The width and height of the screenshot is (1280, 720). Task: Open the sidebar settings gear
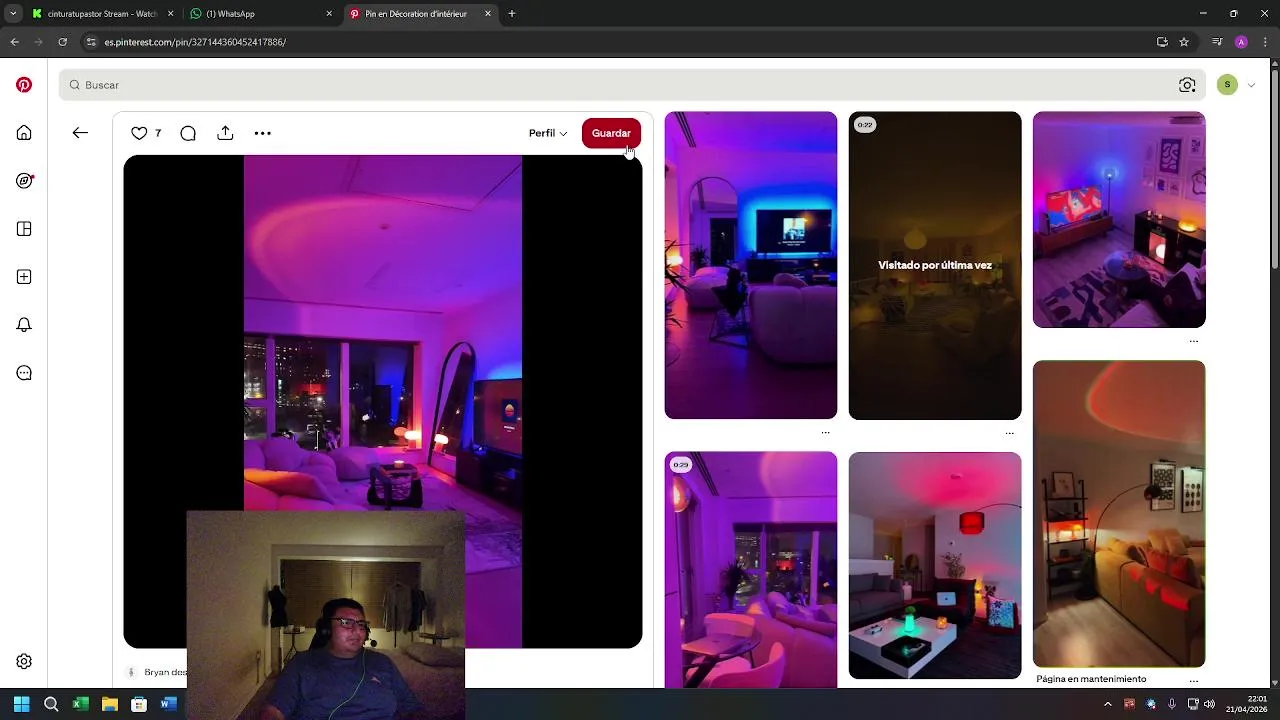pyautogui.click(x=24, y=661)
